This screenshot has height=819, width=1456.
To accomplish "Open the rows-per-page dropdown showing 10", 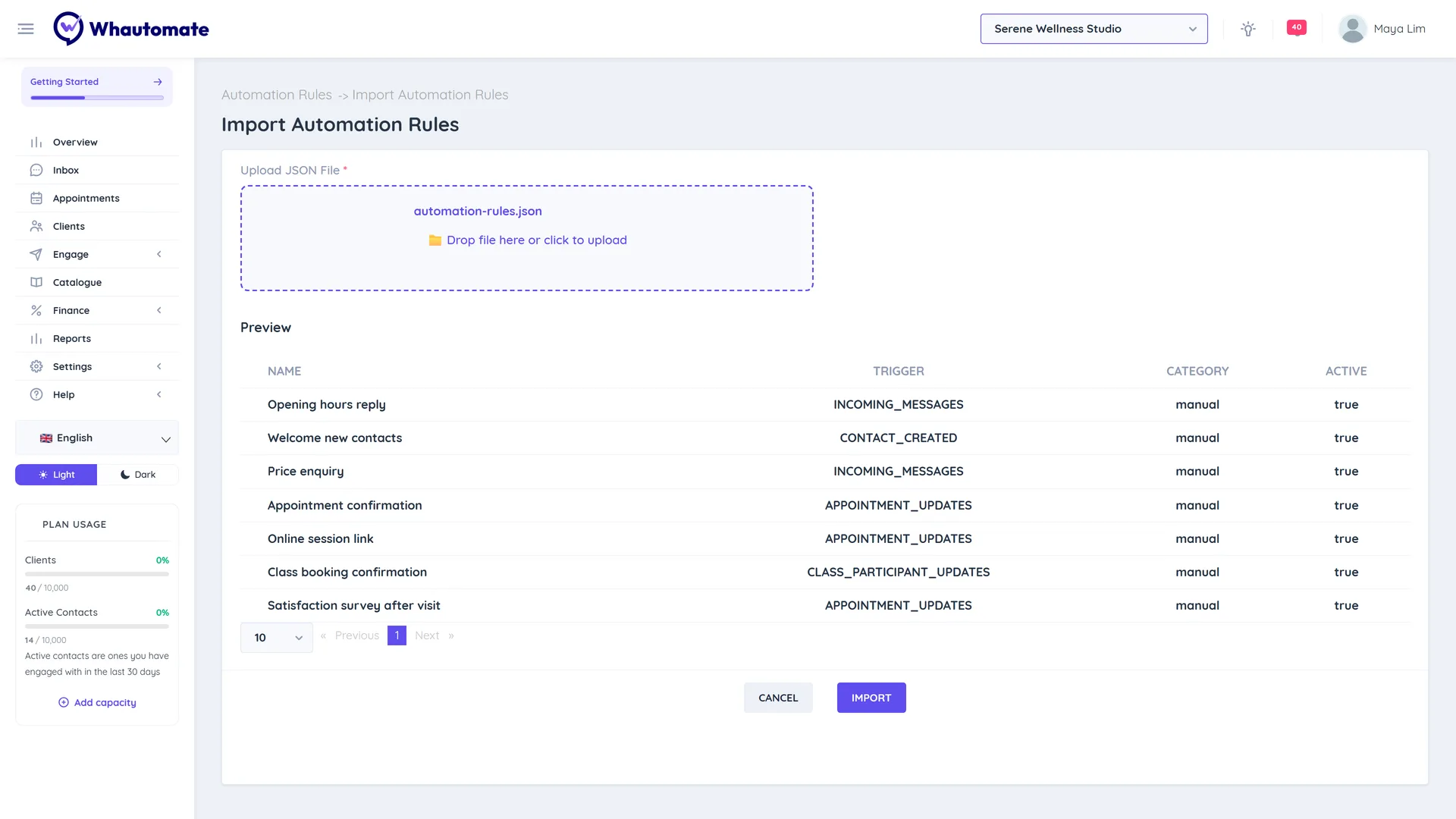I will point(277,638).
